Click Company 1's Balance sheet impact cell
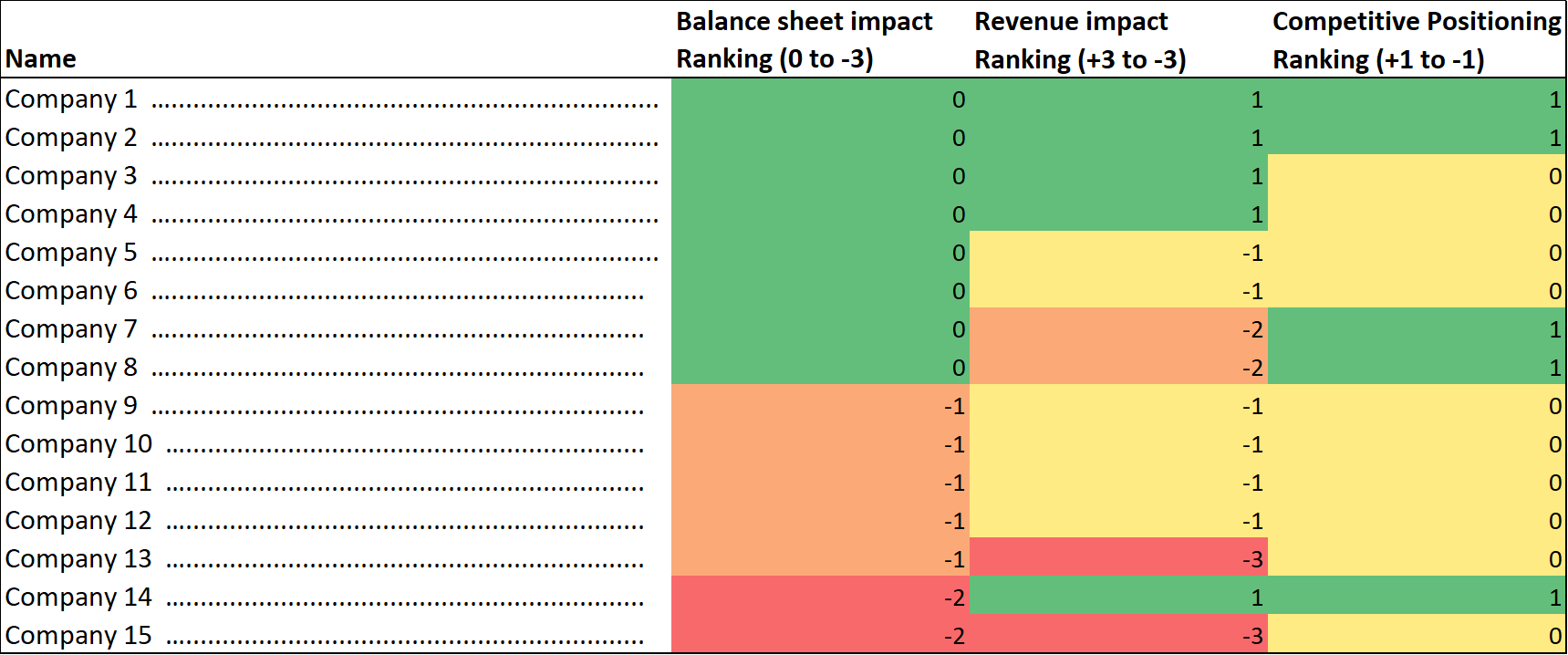The height and width of the screenshot is (655, 1568). [x=820, y=99]
